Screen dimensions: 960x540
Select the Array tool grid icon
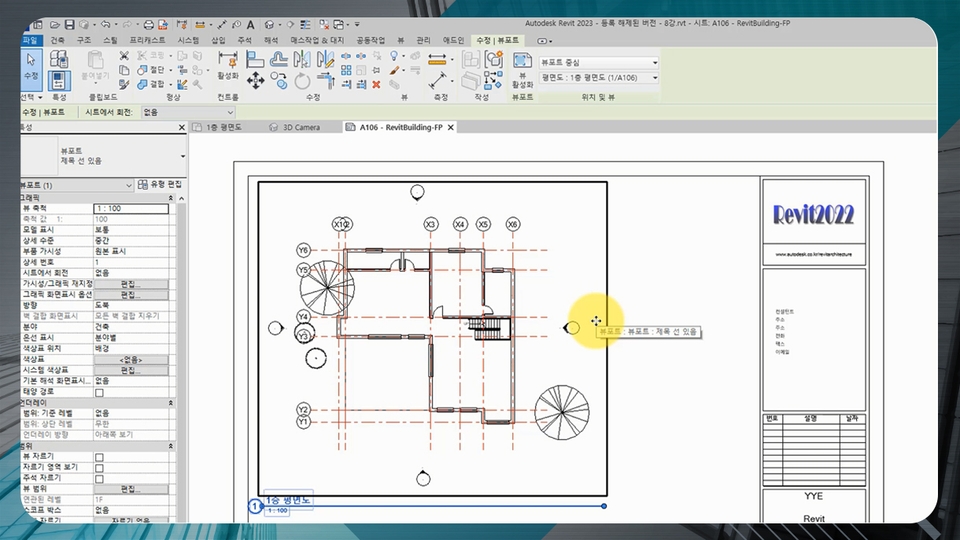(346, 70)
